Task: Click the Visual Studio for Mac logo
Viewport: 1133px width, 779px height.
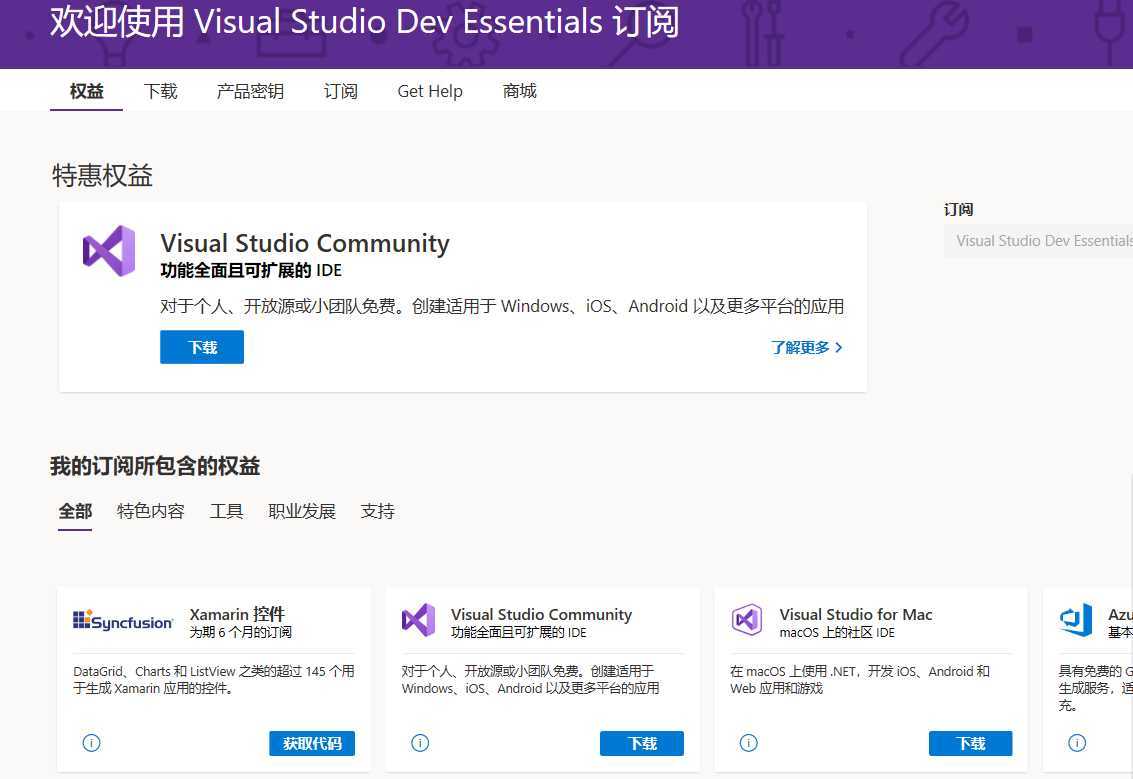Action: pyautogui.click(x=747, y=621)
